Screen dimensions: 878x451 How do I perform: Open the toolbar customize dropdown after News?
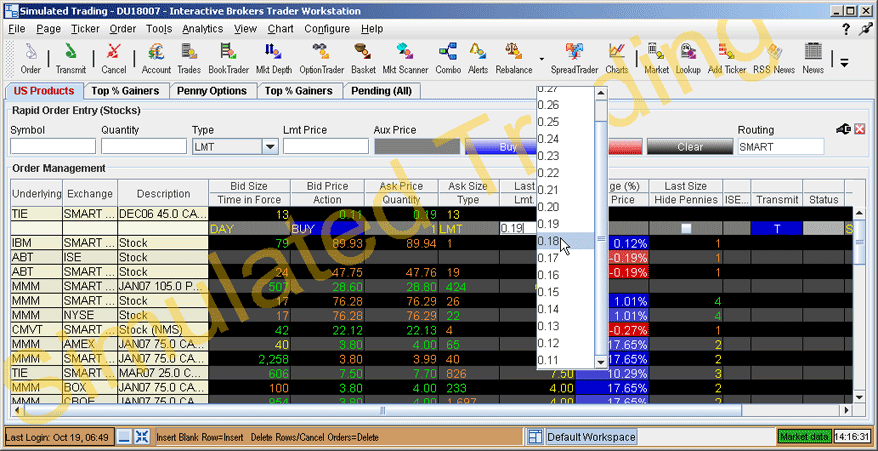(844, 63)
